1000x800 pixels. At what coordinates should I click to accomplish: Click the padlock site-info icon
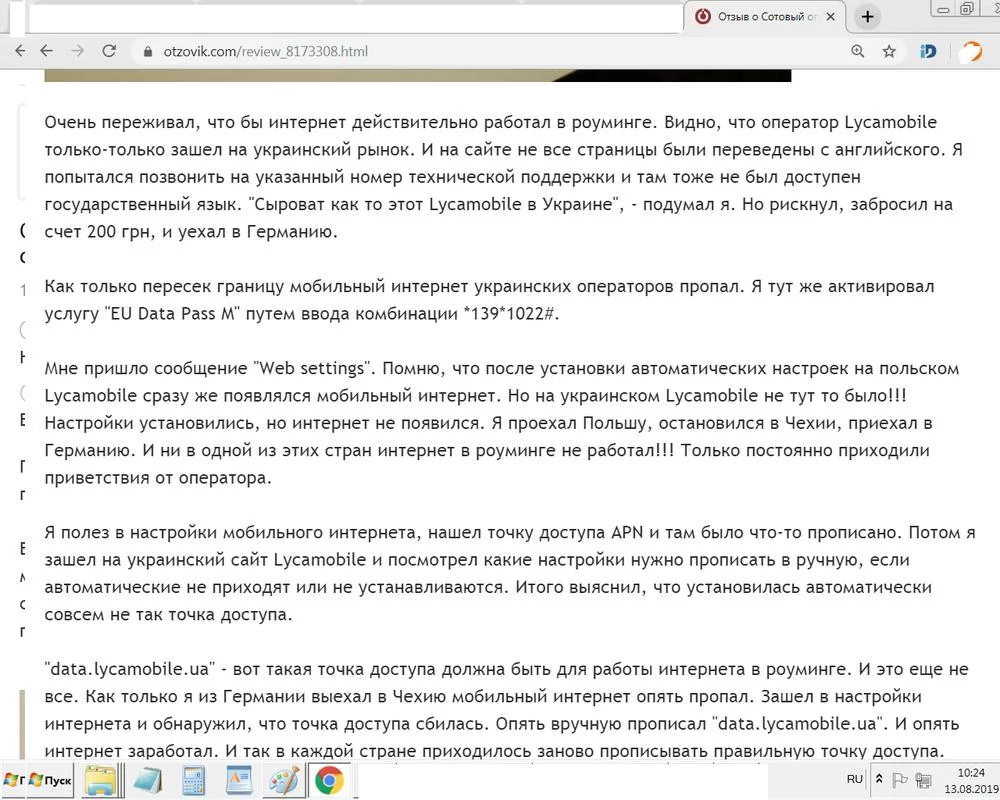[x=148, y=52]
